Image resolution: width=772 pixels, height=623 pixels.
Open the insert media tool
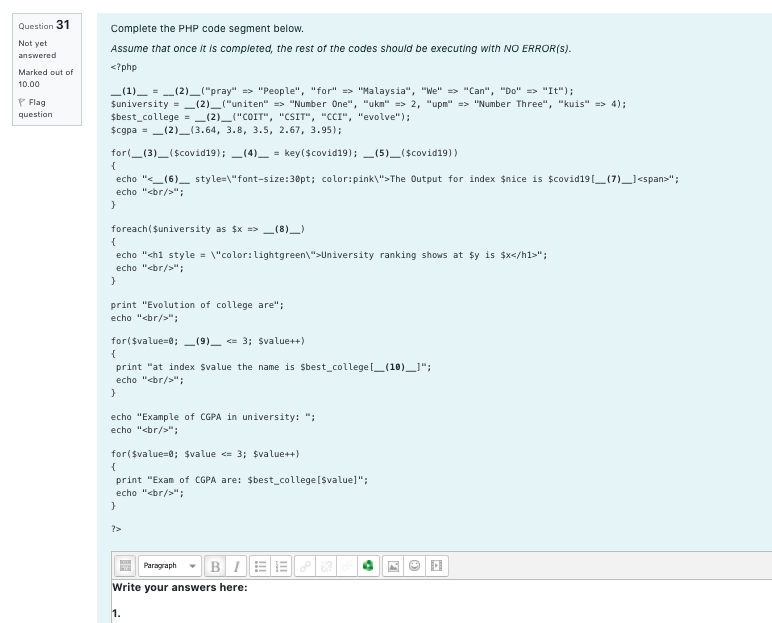[x=436, y=566]
